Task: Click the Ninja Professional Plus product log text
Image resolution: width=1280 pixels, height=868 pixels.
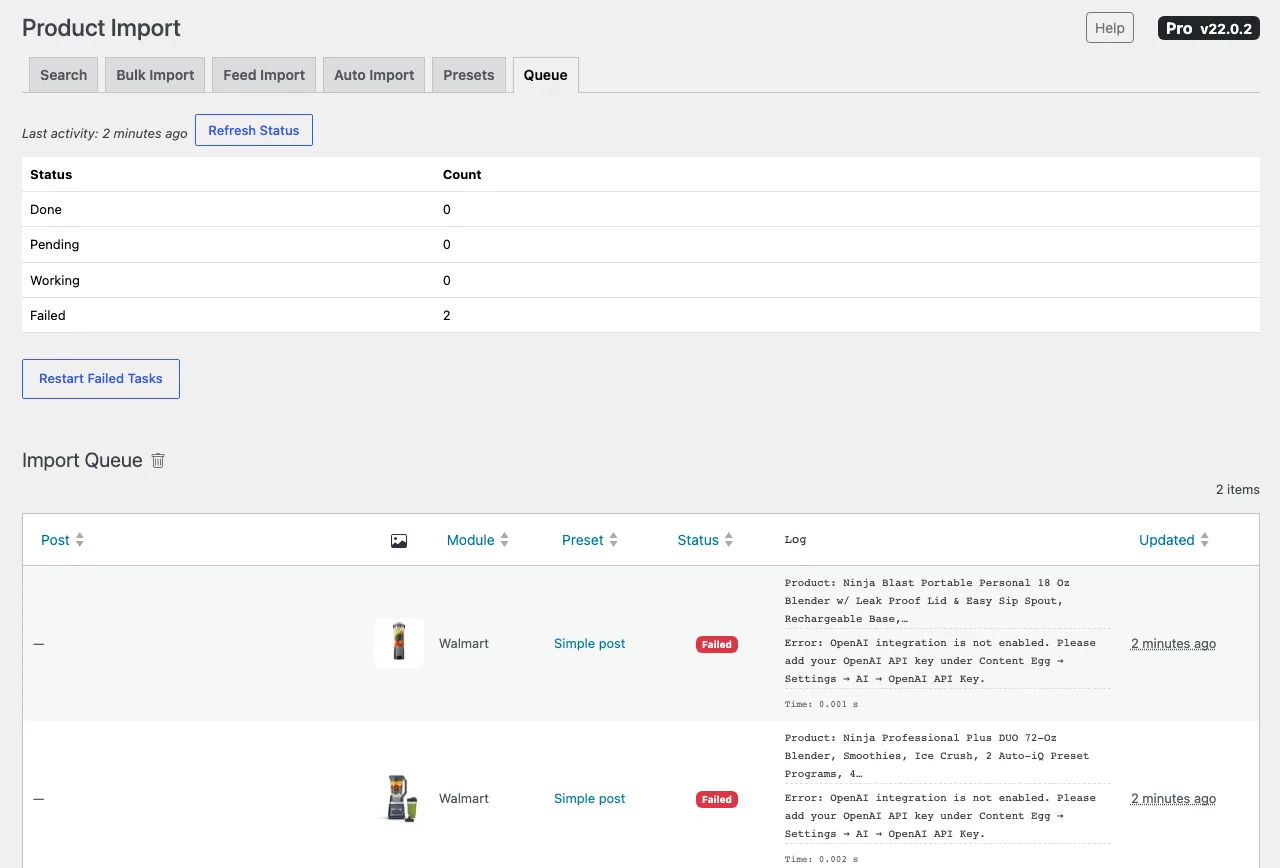Action: point(937,756)
